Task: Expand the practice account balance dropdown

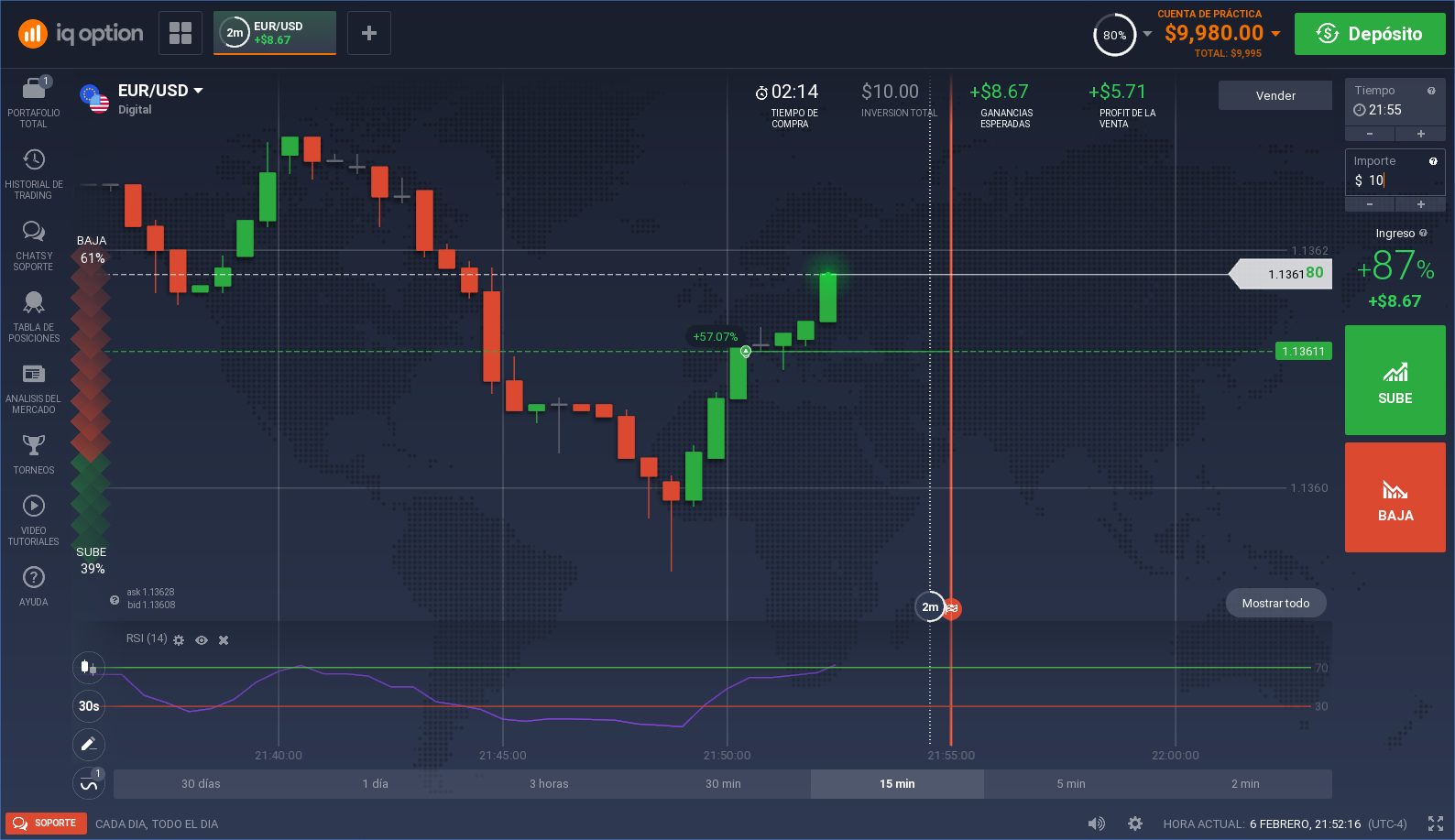Action: (1275, 34)
